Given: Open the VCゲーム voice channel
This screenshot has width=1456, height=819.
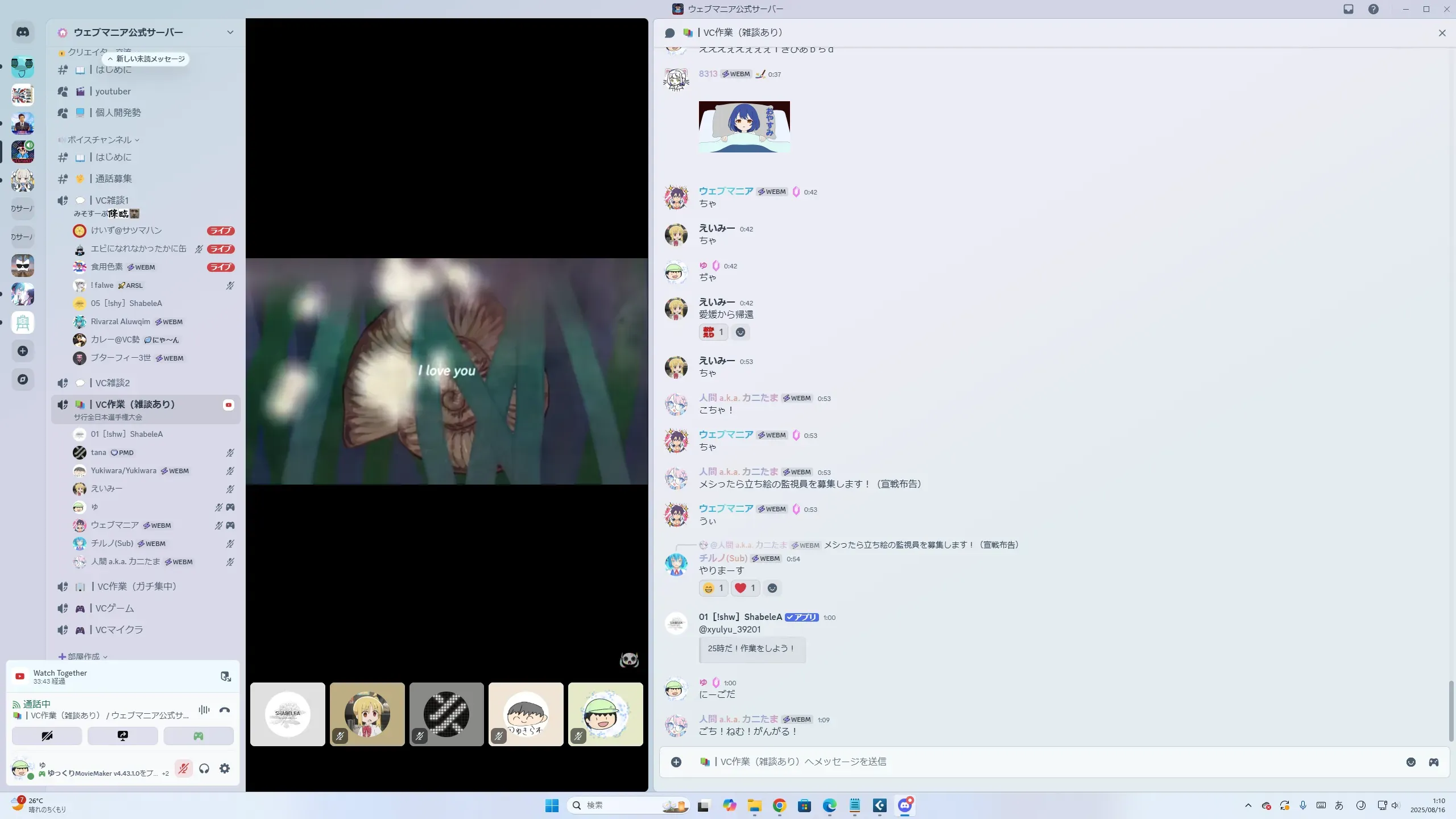Looking at the screenshot, I should coord(114,609).
